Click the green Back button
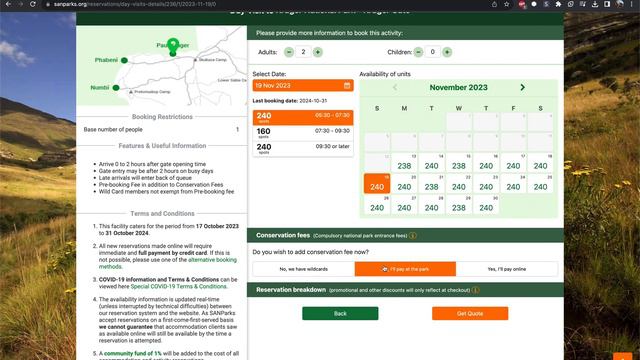This screenshot has width=640, height=360. (340, 313)
